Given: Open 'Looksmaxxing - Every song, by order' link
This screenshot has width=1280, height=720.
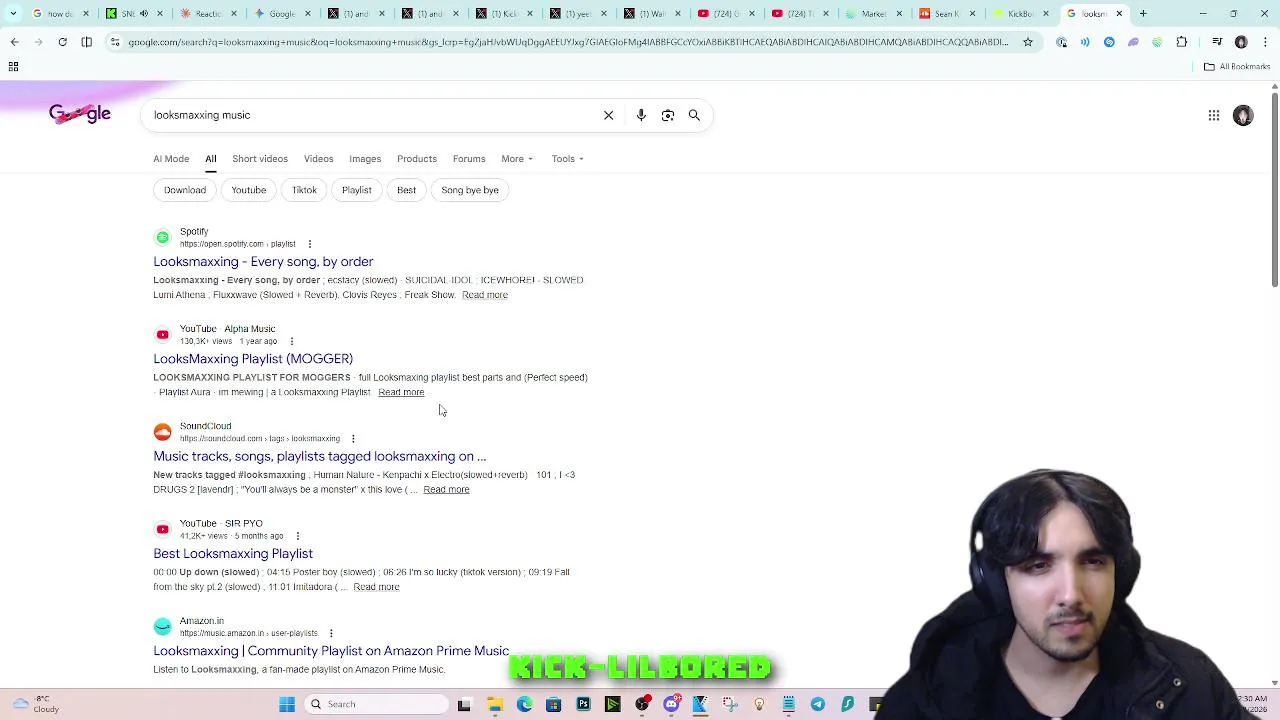Looking at the screenshot, I should click(x=263, y=262).
